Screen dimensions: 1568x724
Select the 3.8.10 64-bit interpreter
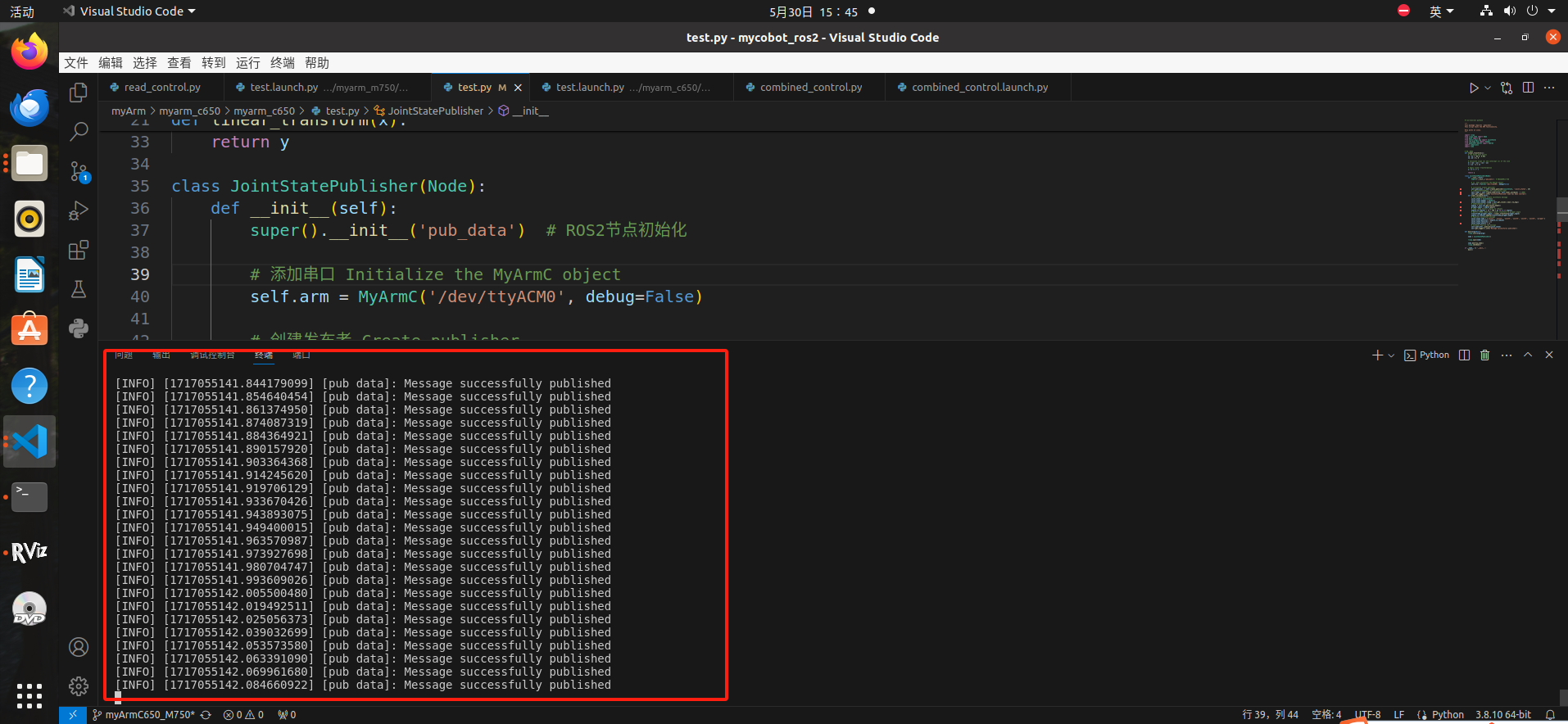pos(1503,715)
